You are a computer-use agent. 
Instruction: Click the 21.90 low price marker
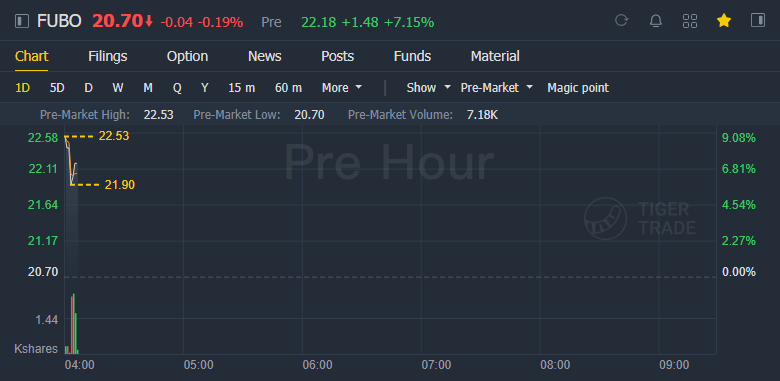pyautogui.click(x=120, y=185)
